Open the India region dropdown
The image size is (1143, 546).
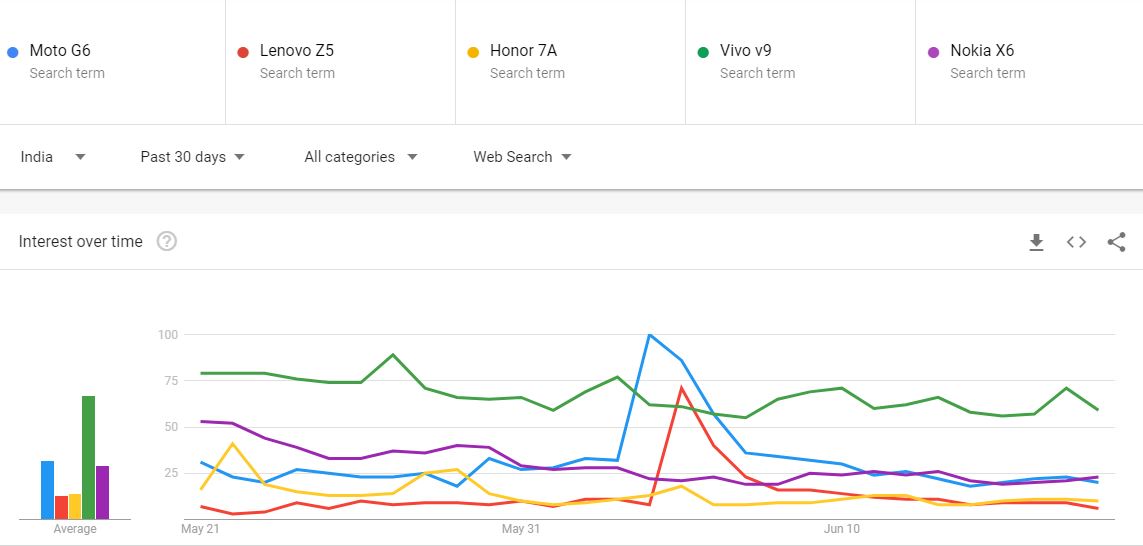point(53,157)
